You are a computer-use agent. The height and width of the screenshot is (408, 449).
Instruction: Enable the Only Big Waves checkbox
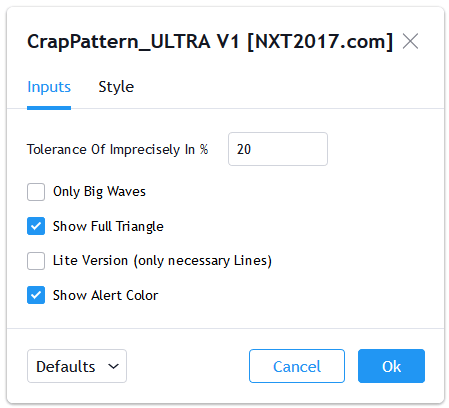36,192
